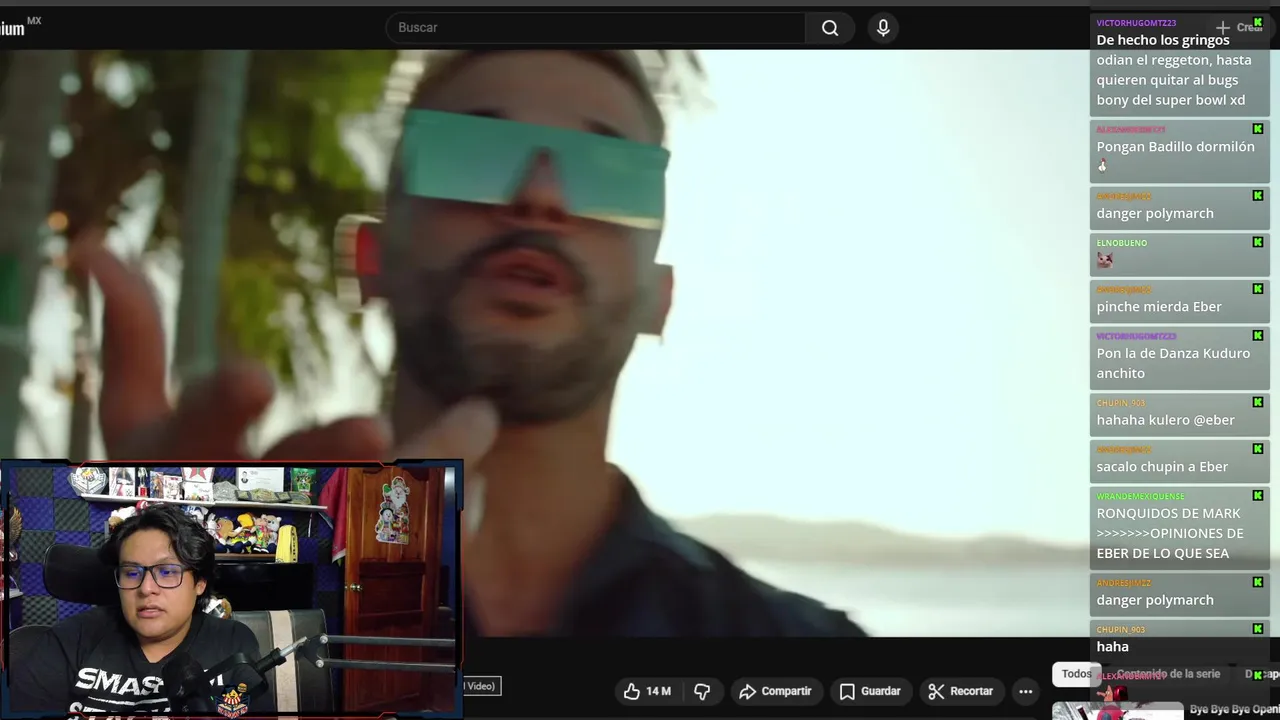Open the three-dot more actions menu
The height and width of the screenshot is (720, 1280).
(1025, 691)
